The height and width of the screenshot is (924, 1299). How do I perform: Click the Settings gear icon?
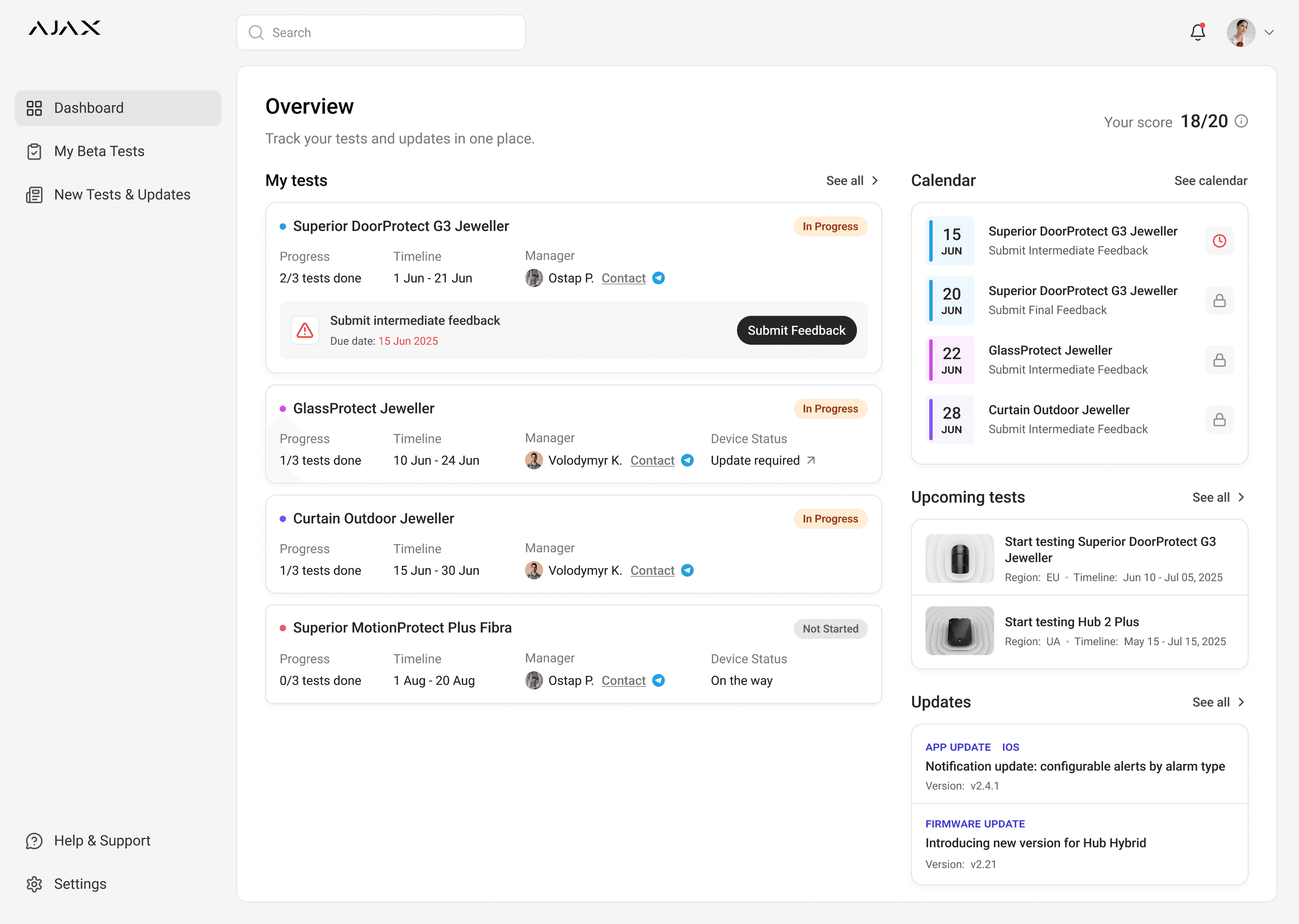point(34,884)
